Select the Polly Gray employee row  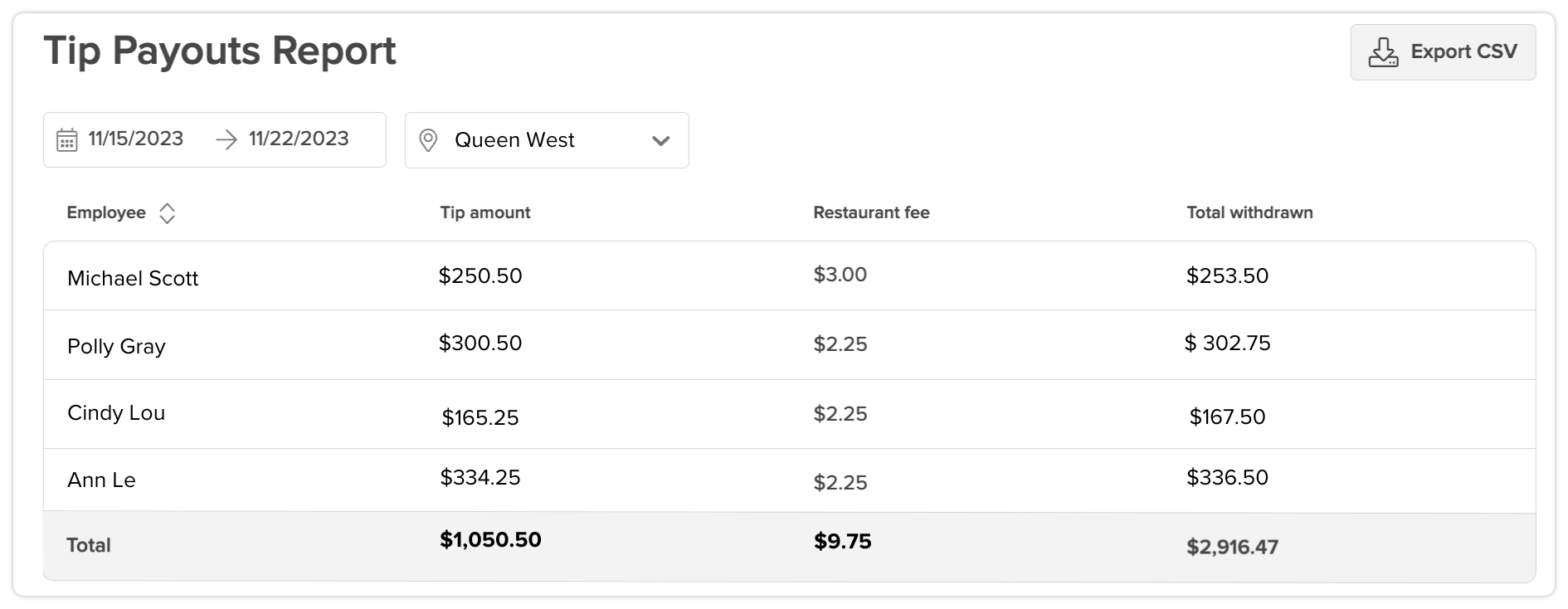[789, 345]
